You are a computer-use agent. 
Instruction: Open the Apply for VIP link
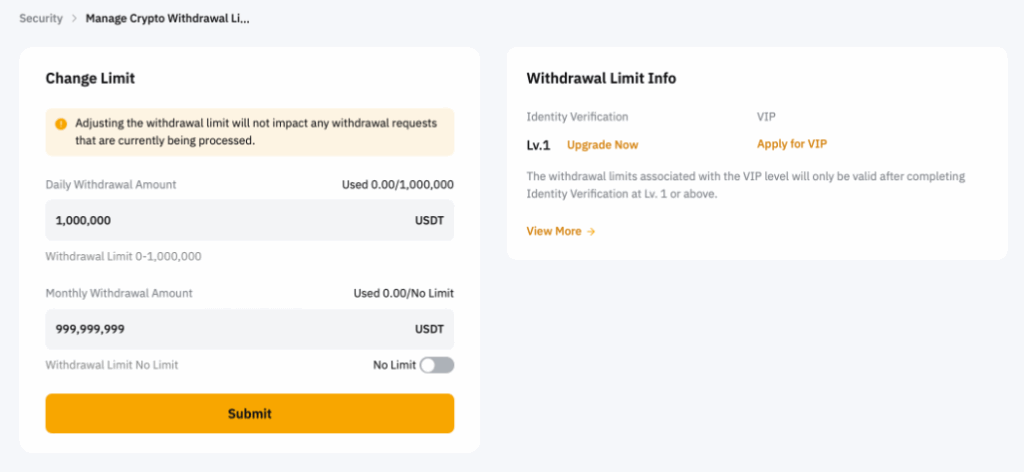[792, 144]
